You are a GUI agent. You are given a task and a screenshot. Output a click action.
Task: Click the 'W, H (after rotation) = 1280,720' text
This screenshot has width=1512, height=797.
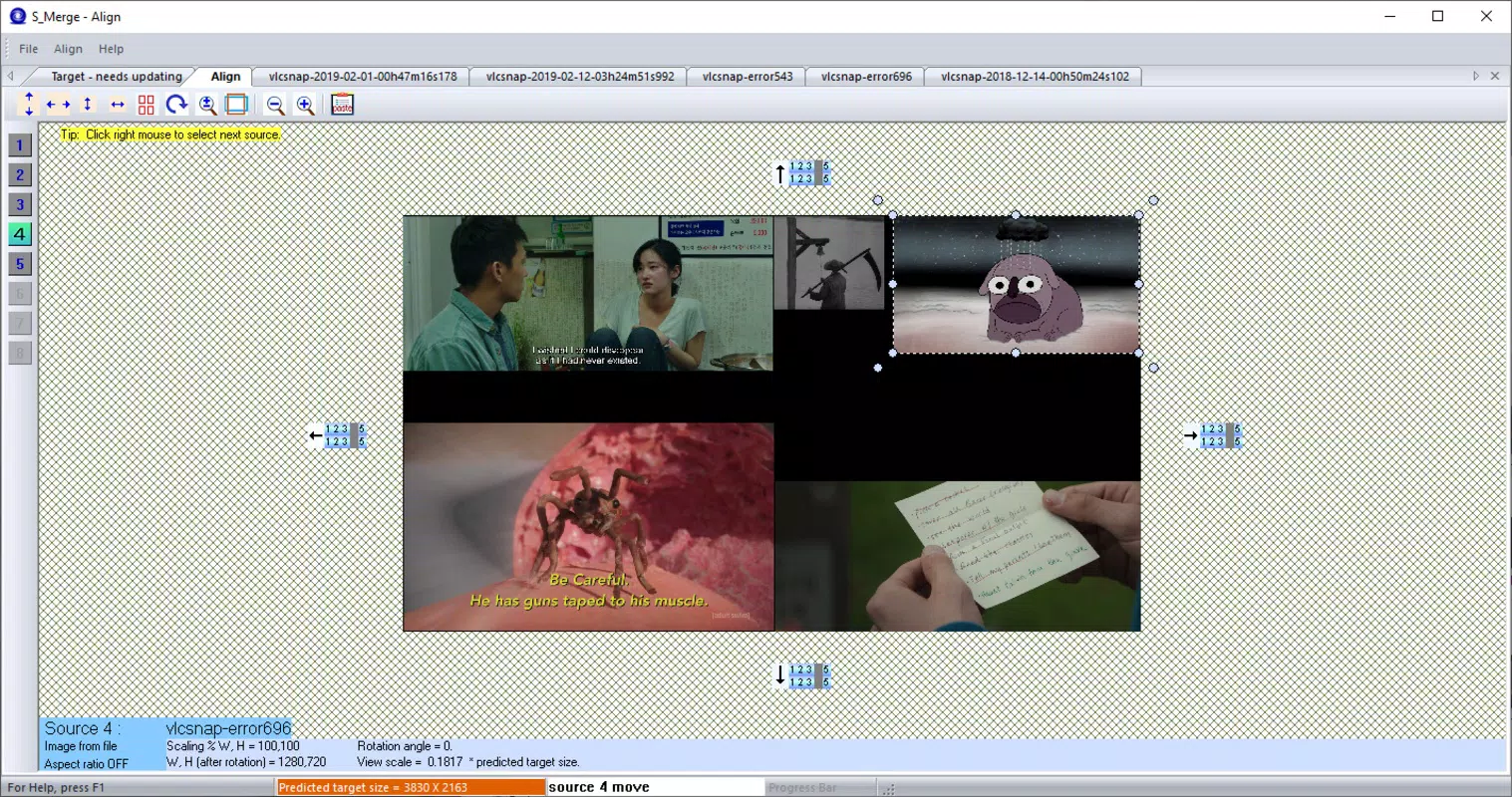[246, 762]
